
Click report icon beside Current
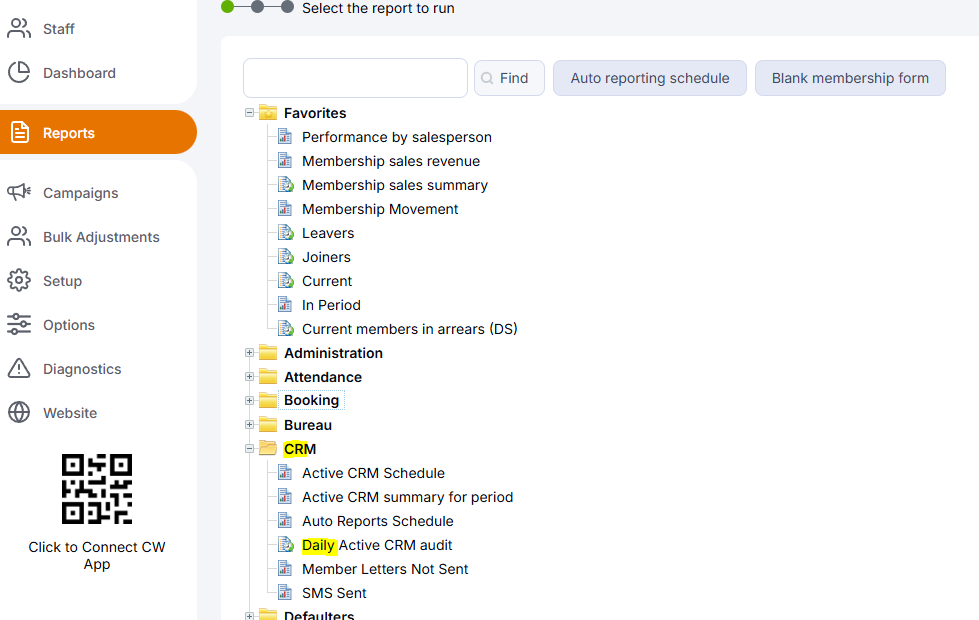285,280
